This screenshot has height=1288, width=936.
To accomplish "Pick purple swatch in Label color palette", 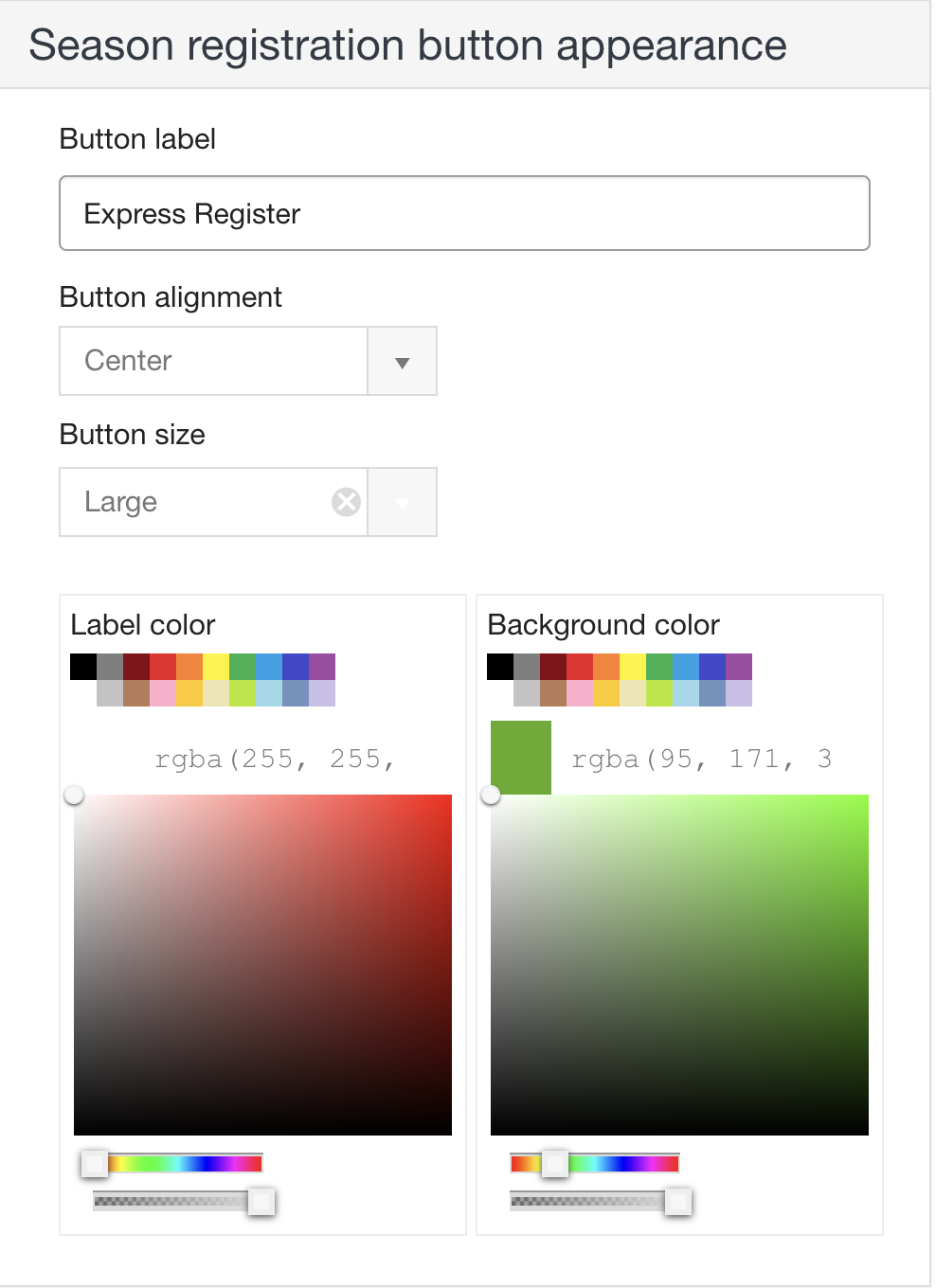I will click(322, 667).
